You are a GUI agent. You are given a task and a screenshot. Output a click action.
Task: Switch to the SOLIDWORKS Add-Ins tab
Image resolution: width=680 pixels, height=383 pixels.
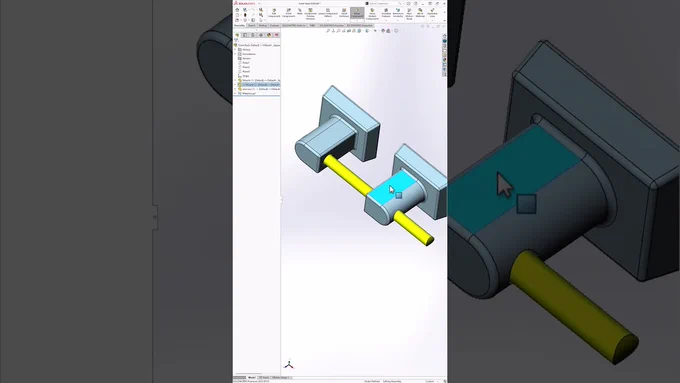pos(293,26)
